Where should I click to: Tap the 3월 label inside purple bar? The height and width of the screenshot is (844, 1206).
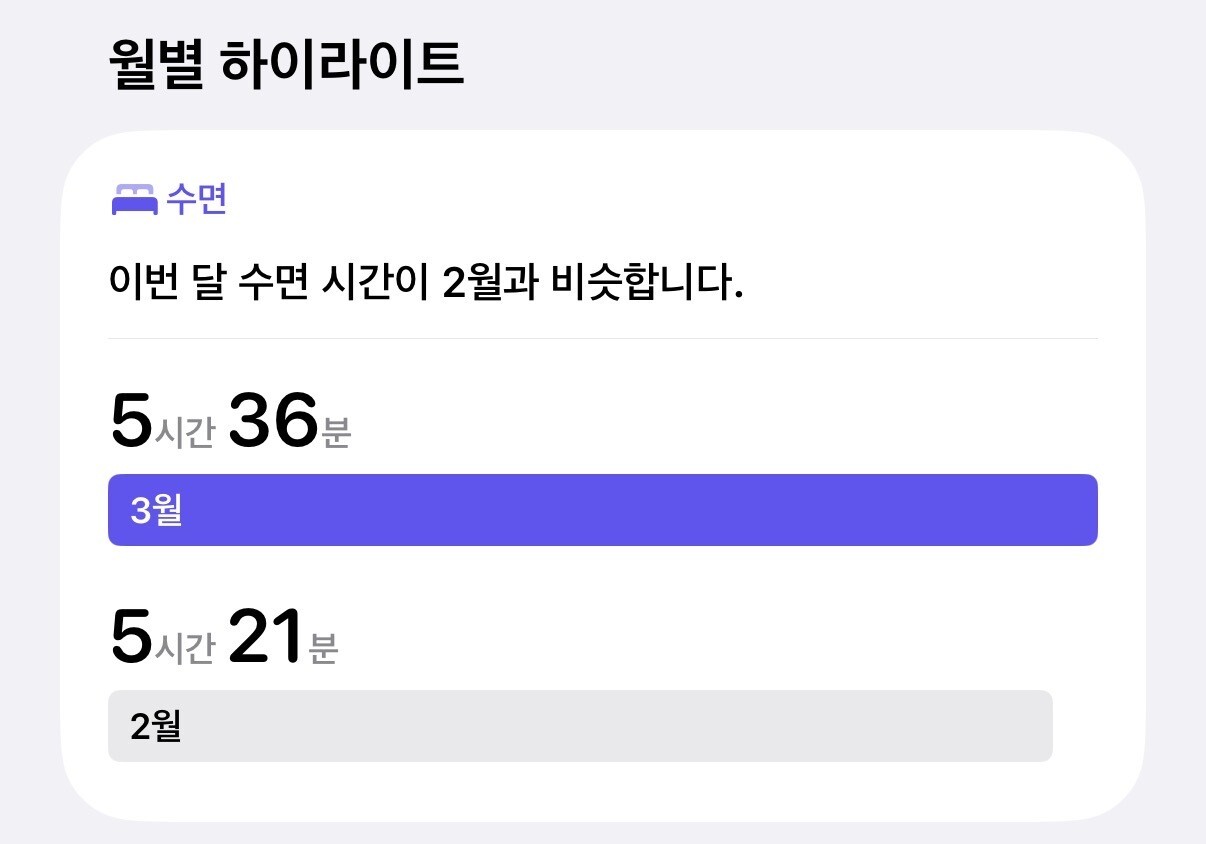pyautogui.click(x=156, y=511)
